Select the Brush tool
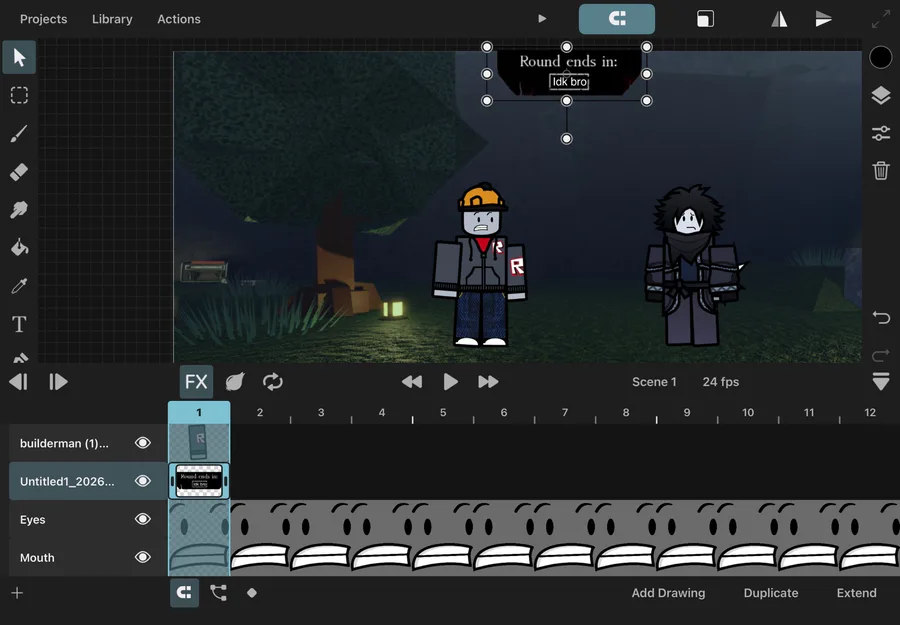This screenshot has height=625, width=900. tap(19, 134)
